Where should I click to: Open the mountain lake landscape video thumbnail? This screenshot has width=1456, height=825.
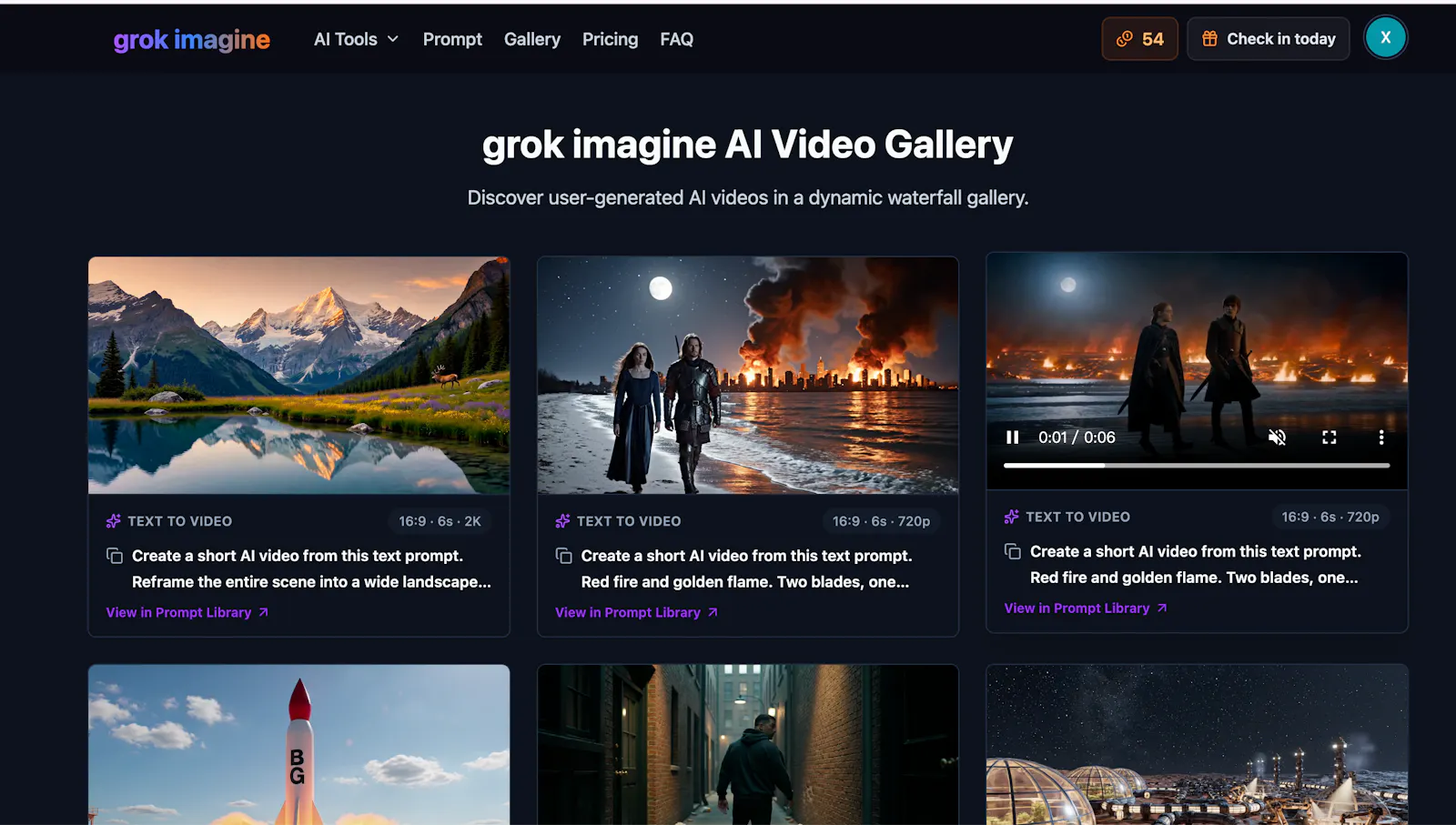pyautogui.click(x=298, y=375)
